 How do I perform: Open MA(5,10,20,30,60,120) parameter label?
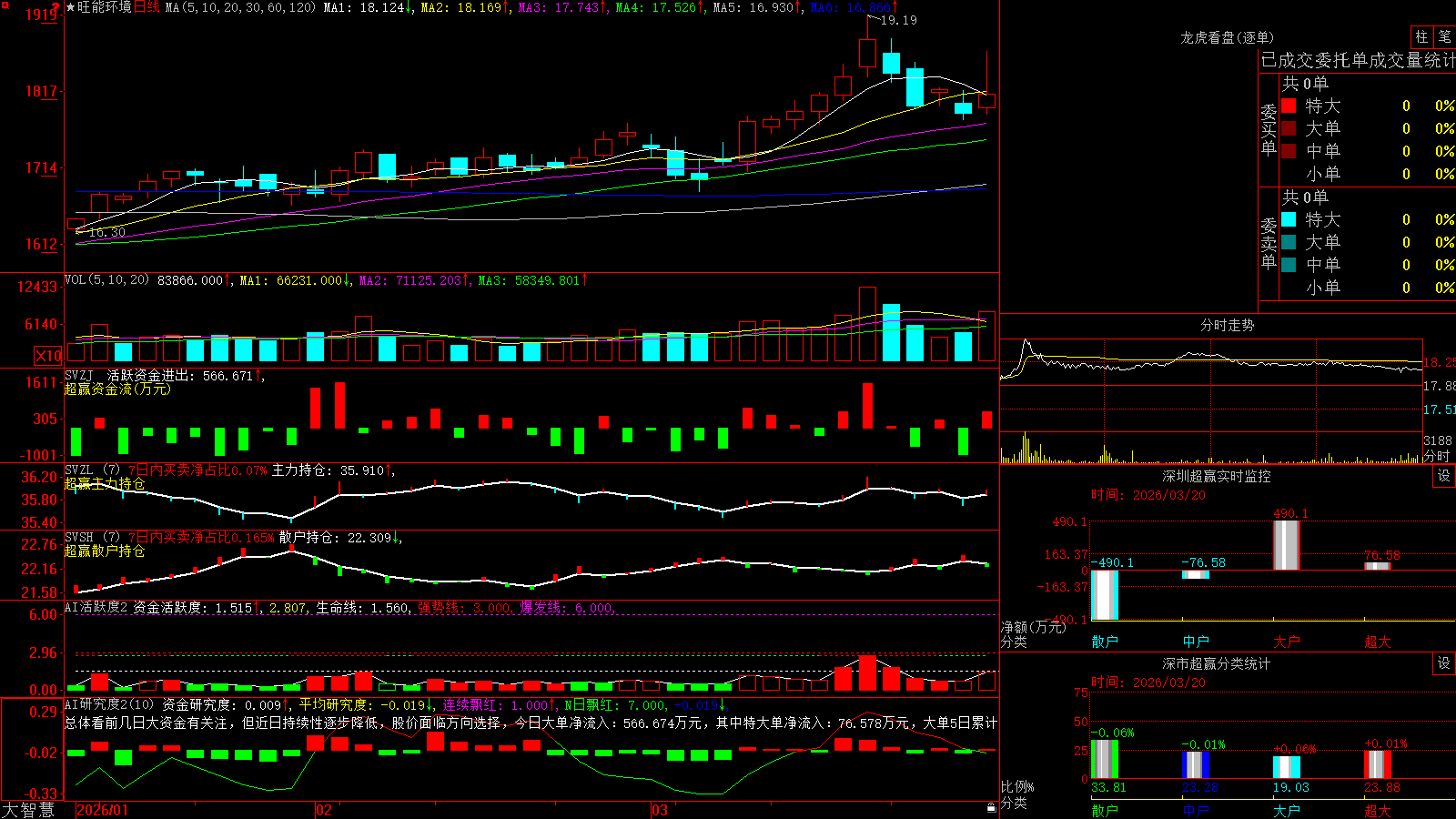(240, 7)
